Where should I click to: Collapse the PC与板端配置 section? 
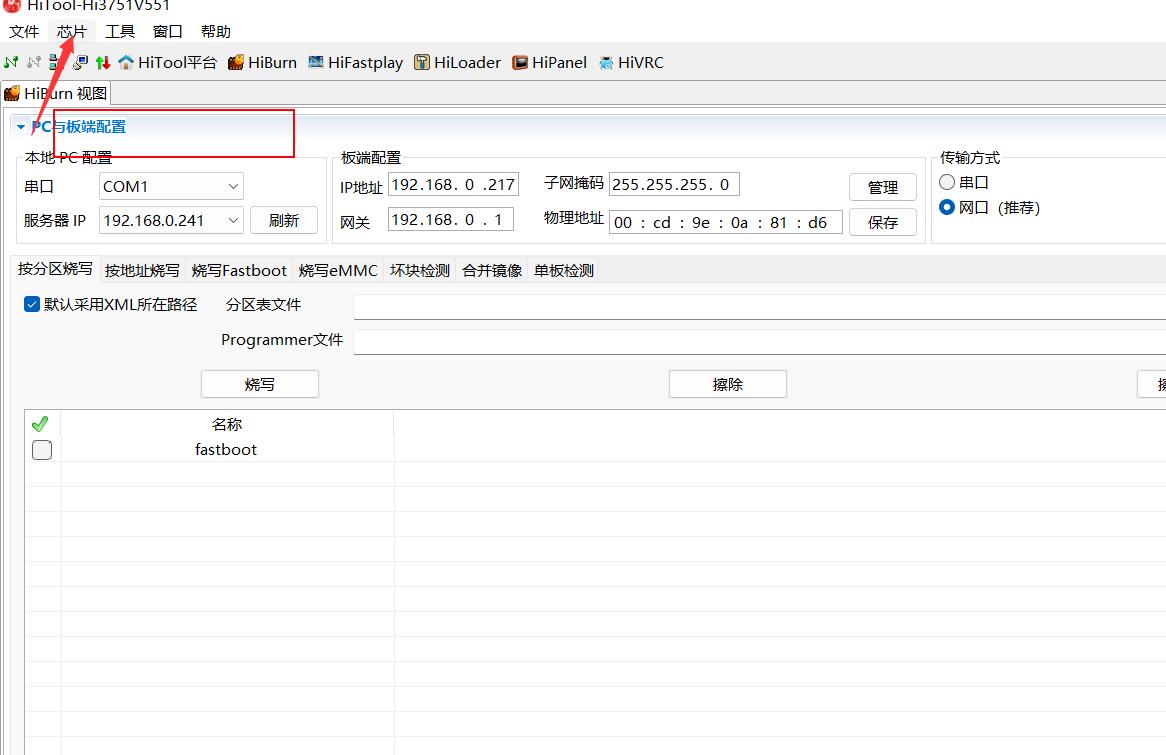pos(21,127)
